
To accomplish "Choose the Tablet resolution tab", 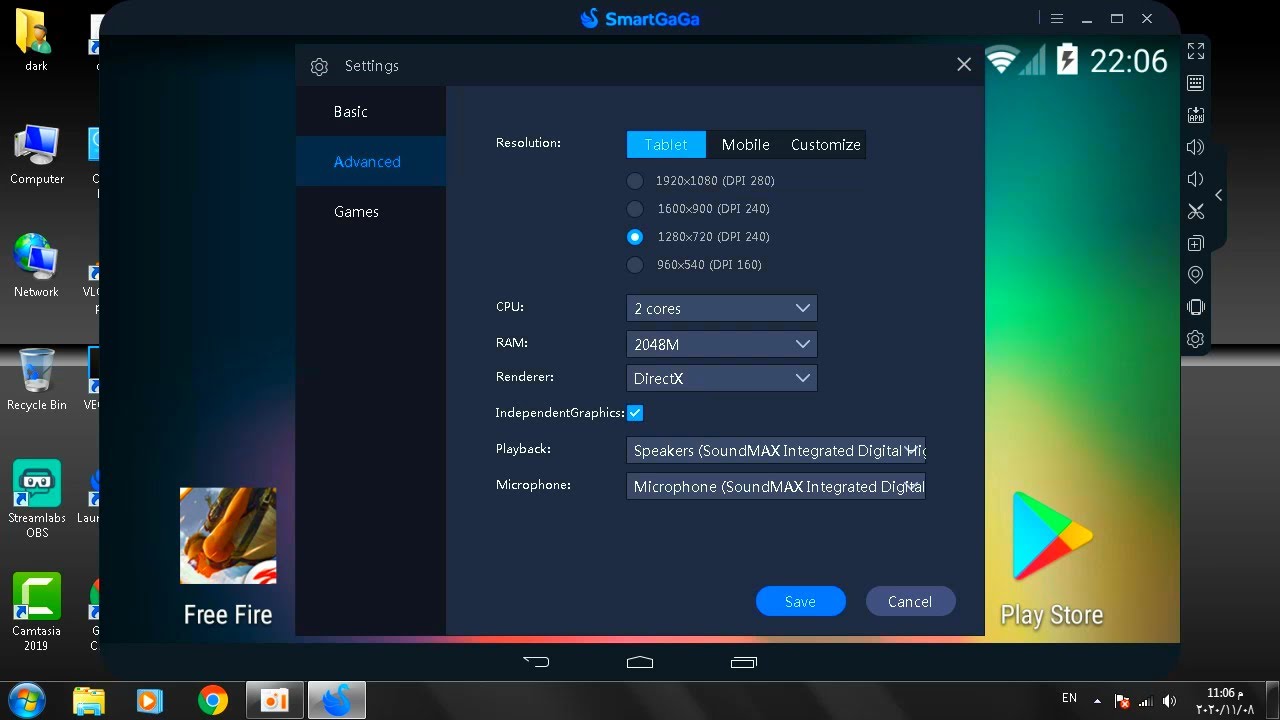I will click(x=666, y=144).
